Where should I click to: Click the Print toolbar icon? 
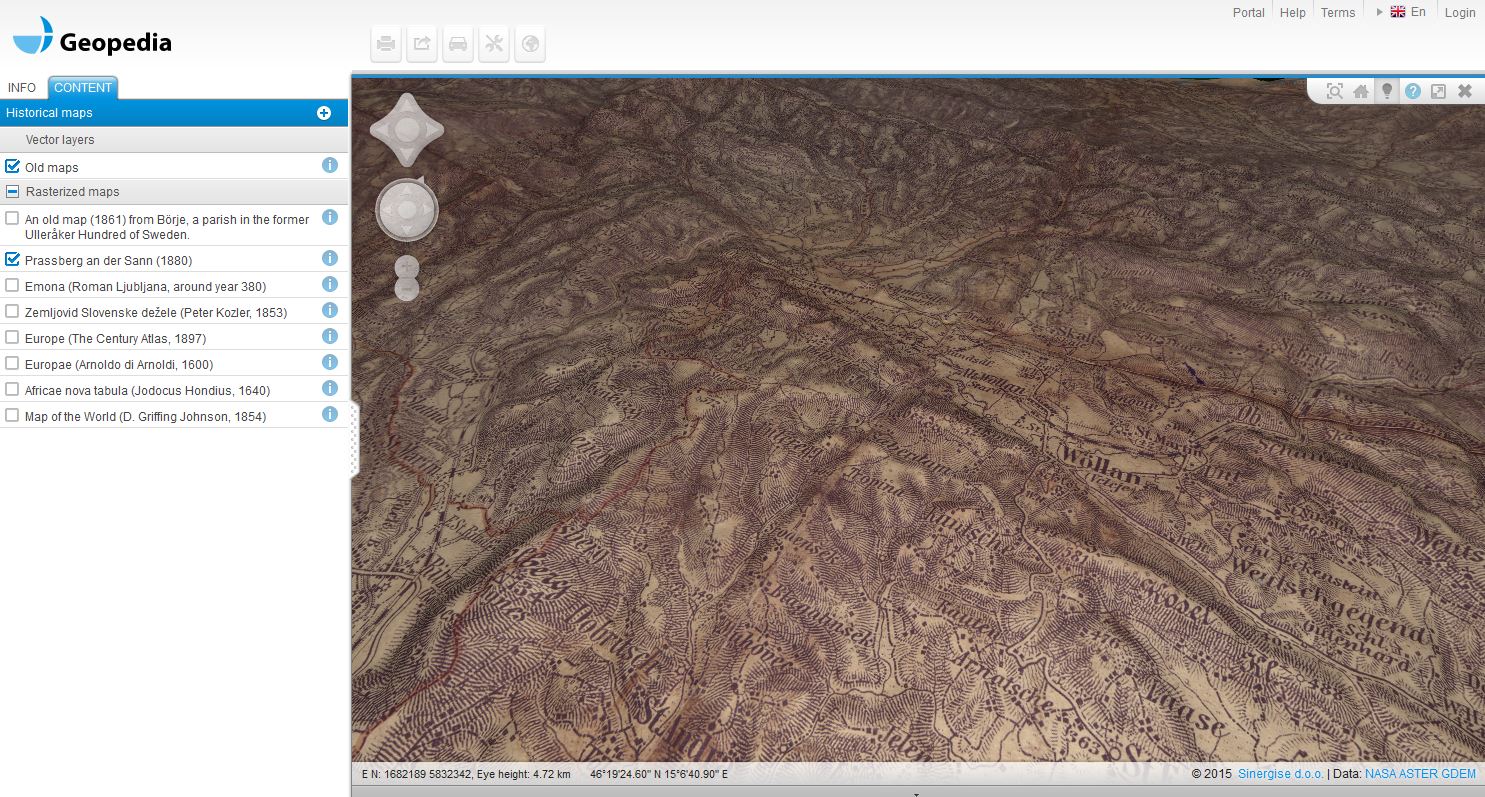pyautogui.click(x=386, y=44)
